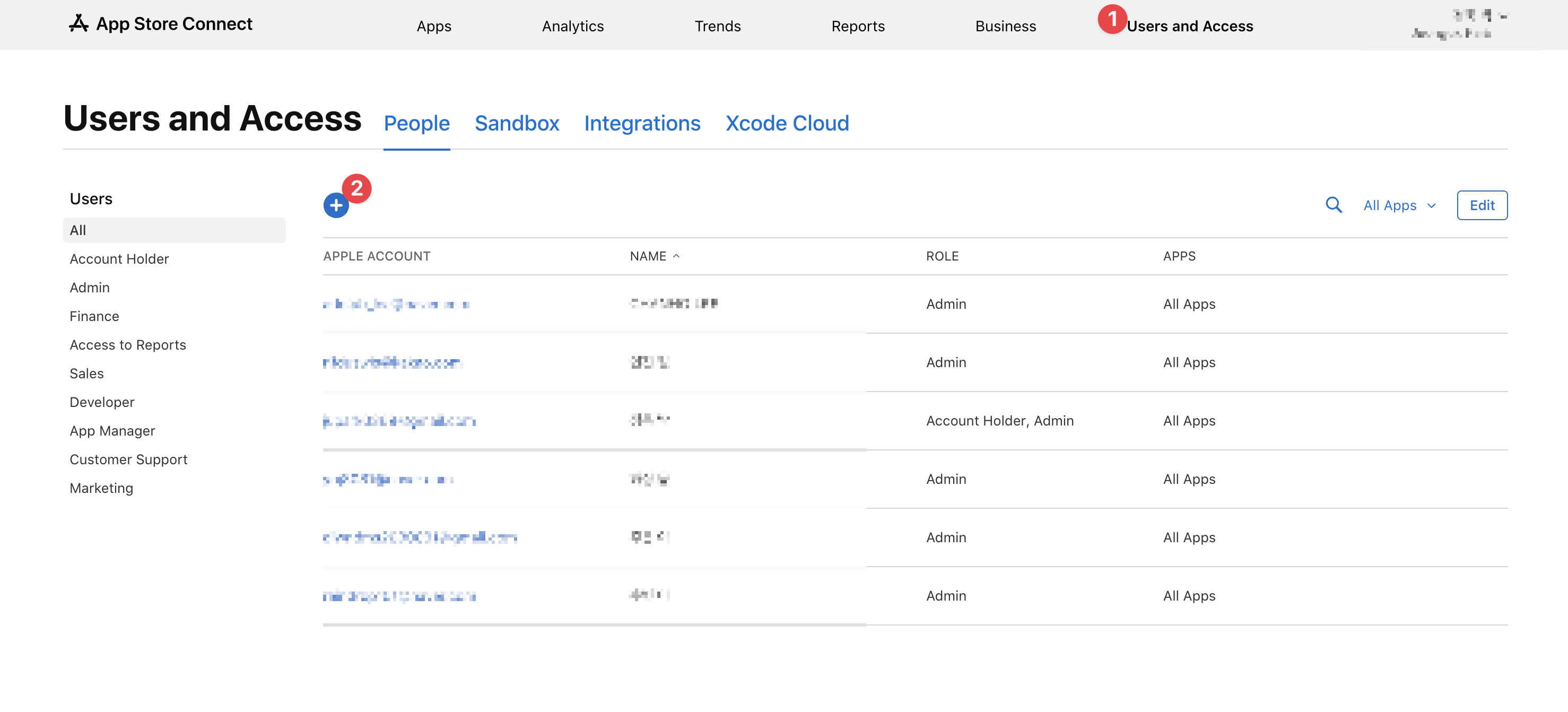Click the blue plus add user icon

pyautogui.click(x=335, y=205)
